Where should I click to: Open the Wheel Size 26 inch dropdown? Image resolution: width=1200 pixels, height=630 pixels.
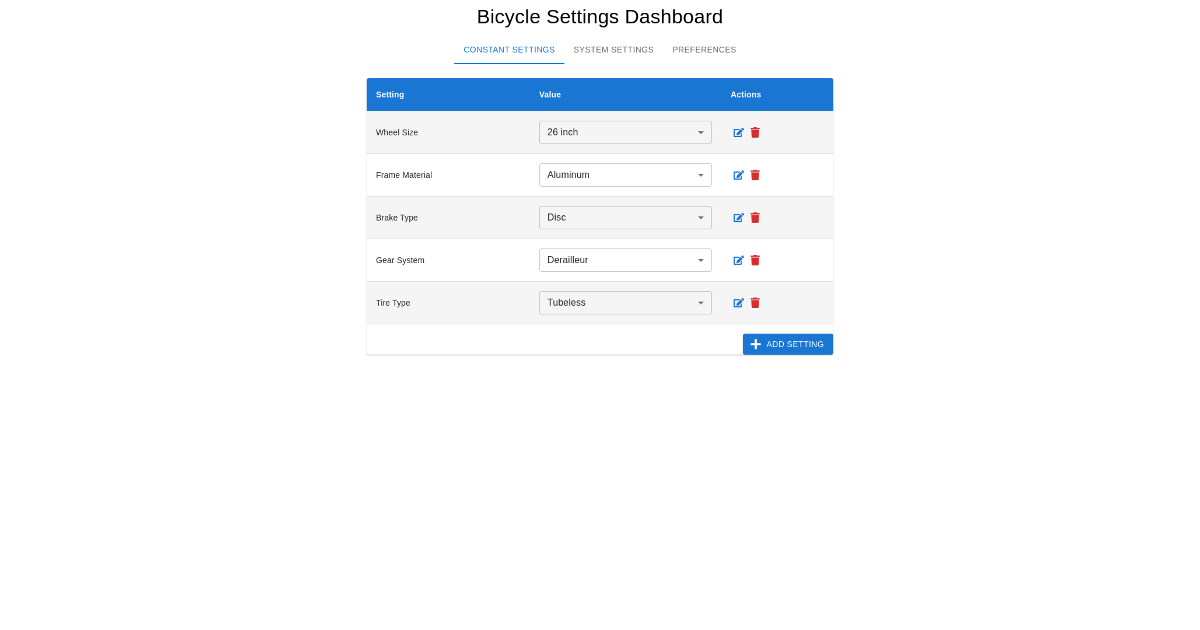[x=625, y=132]
